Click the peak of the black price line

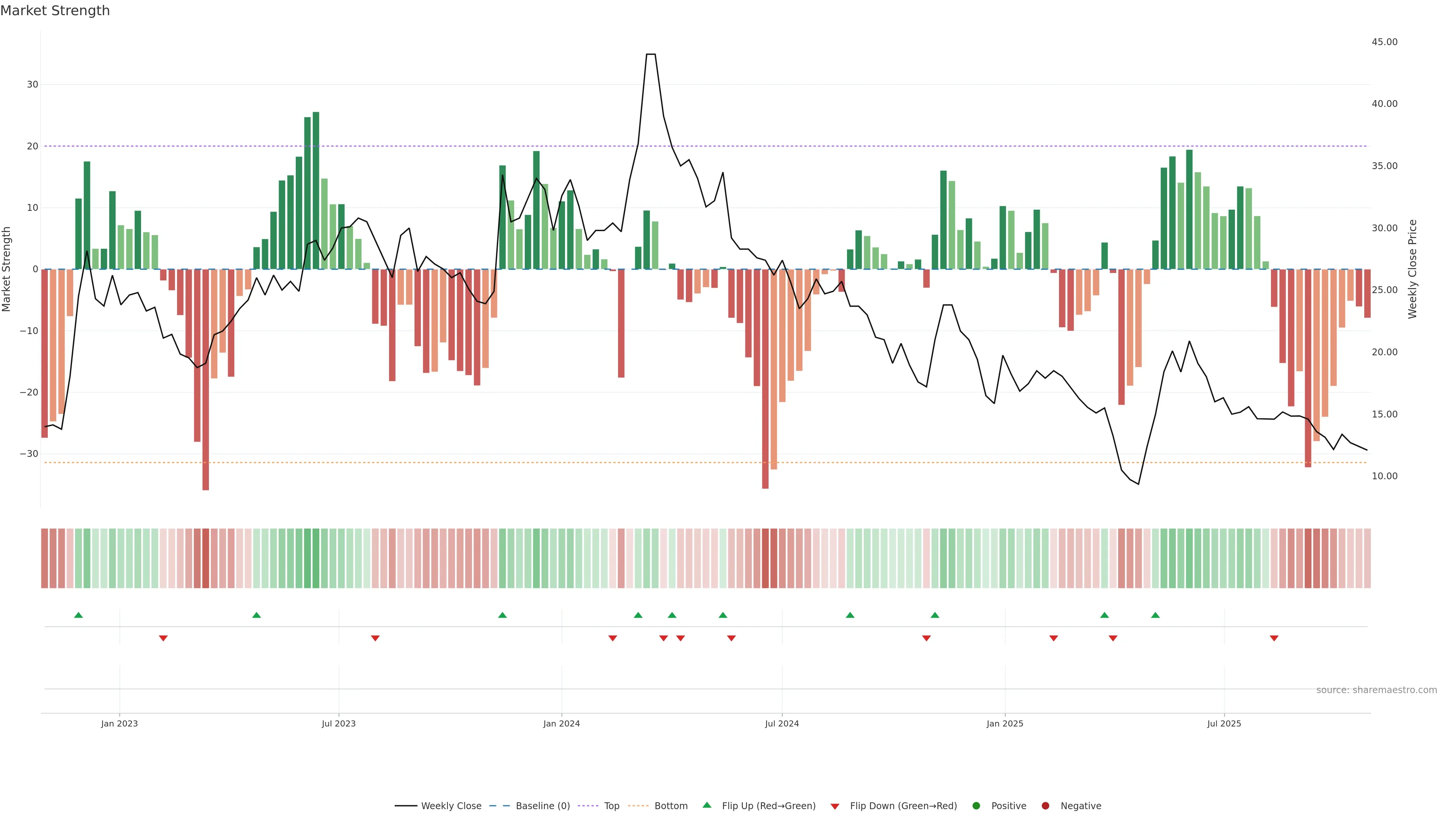coord(651,54)
